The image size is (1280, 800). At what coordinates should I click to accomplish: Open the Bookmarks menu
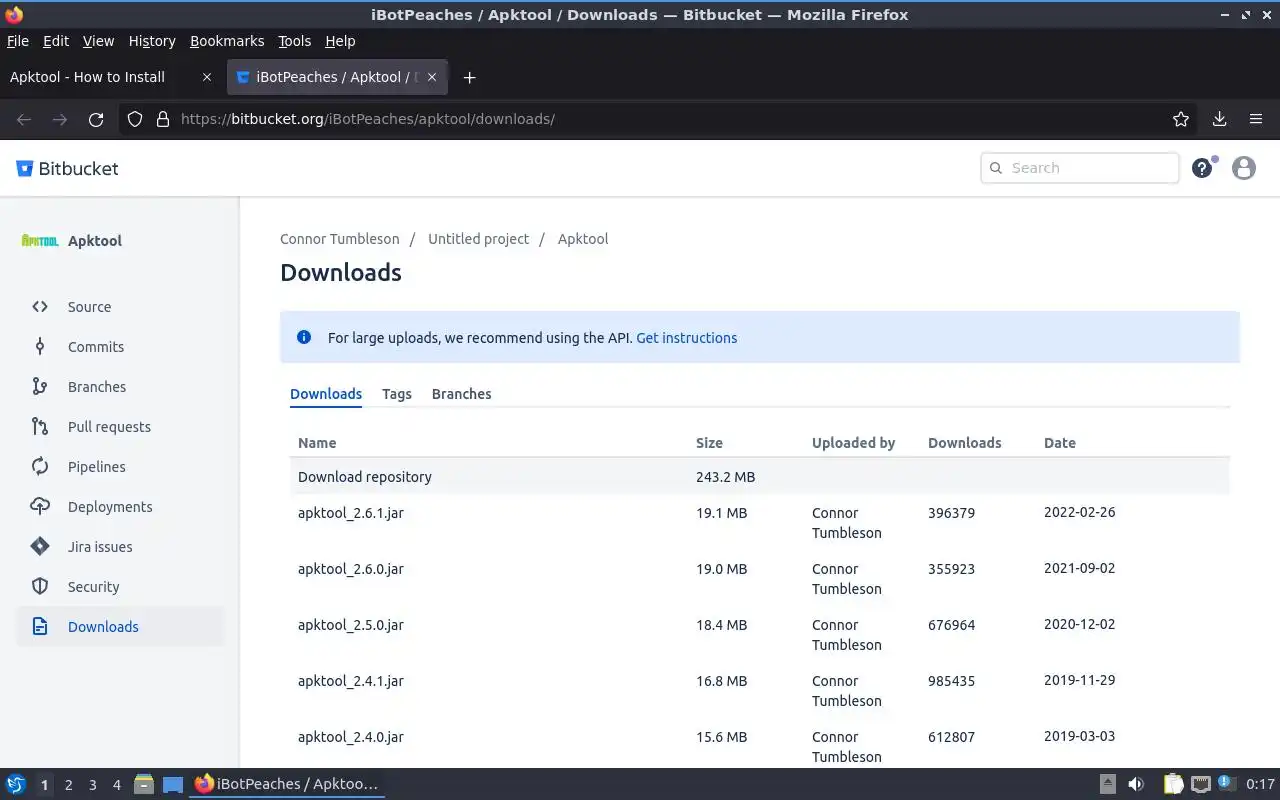pos(227,41)
